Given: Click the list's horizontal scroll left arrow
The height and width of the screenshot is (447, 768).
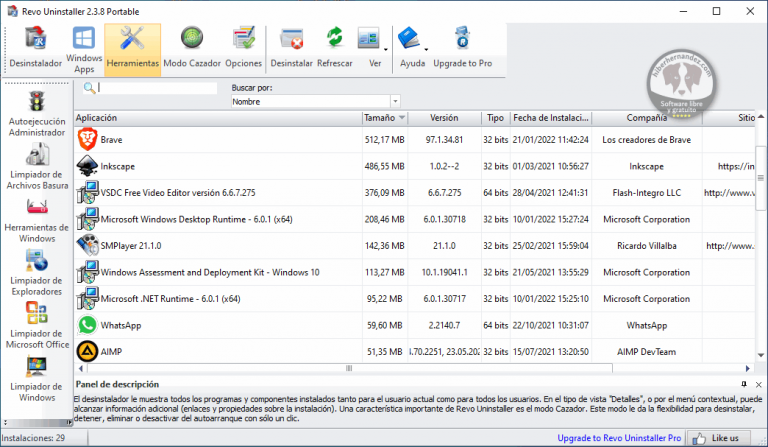Looking at the screenshot, I should tap(81, 368).
